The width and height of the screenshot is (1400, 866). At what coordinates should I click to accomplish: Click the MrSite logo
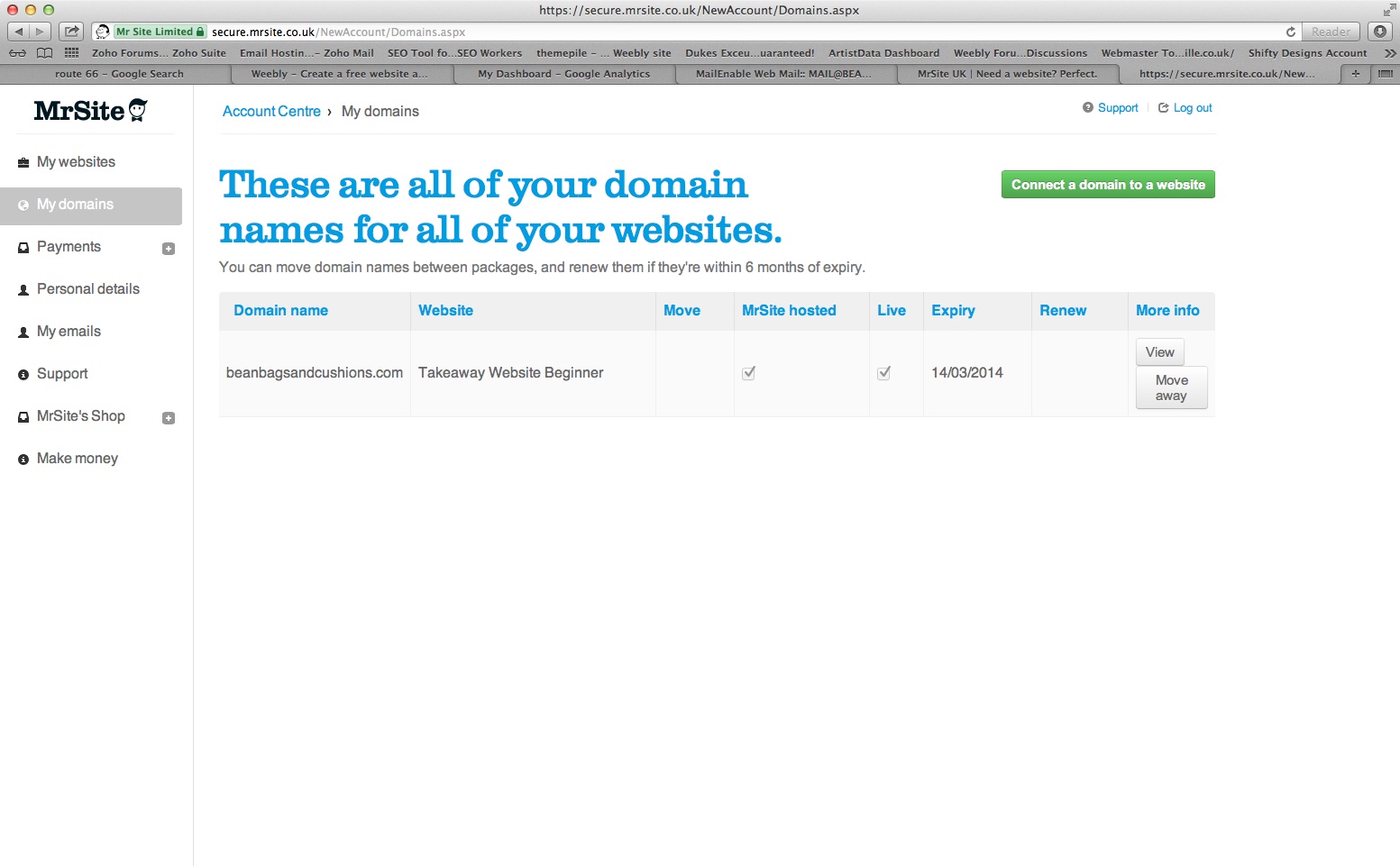(x=90, y=111)
